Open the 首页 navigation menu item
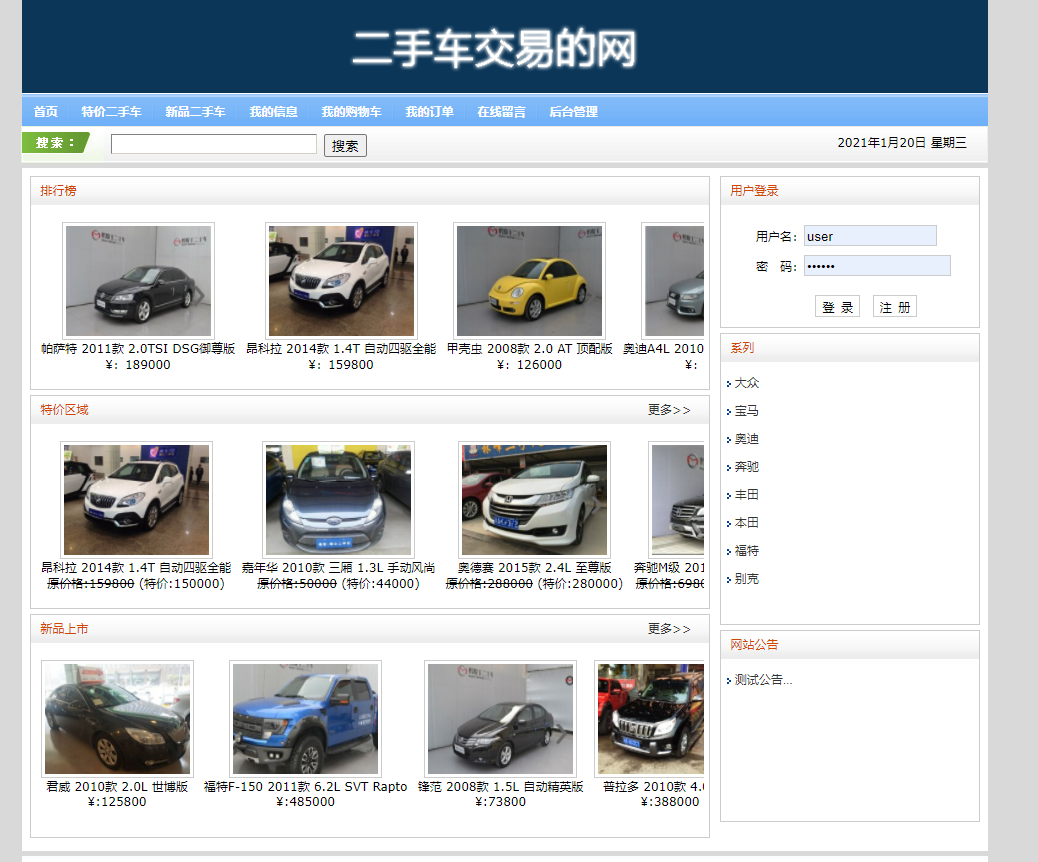This screenshot has height=862, width=1038. click(x=44, y=111)
